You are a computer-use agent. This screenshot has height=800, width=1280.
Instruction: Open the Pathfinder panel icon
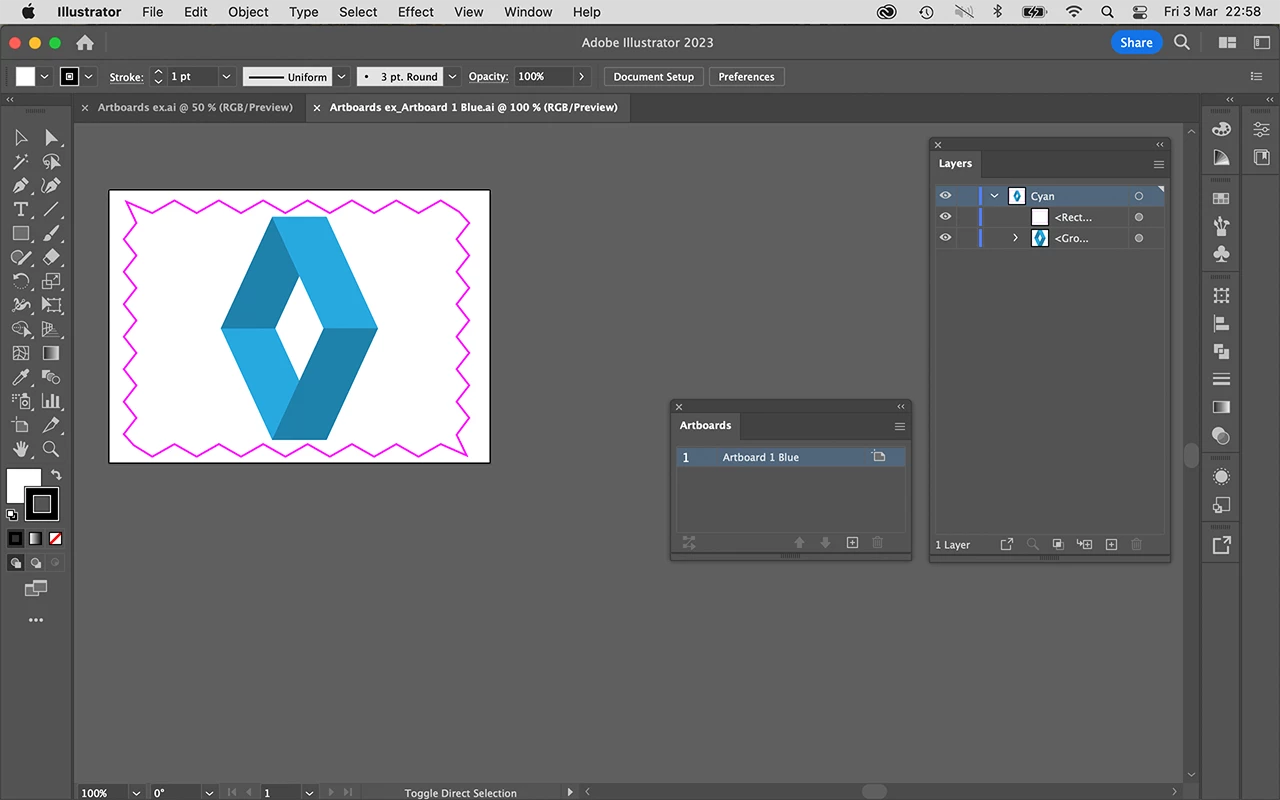1221,352
